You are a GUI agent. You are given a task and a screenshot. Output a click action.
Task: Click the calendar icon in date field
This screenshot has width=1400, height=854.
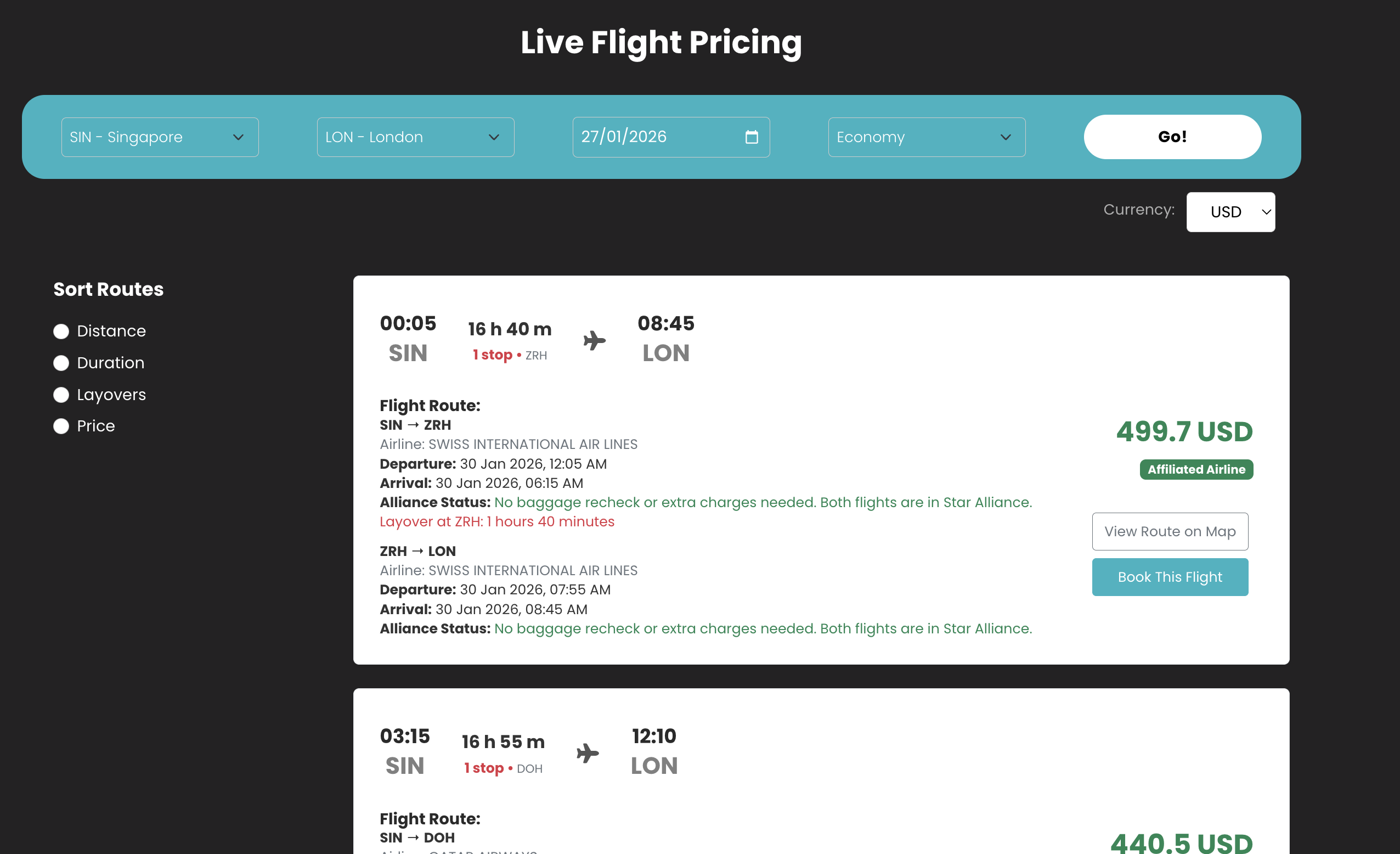[x=751, y=137]
